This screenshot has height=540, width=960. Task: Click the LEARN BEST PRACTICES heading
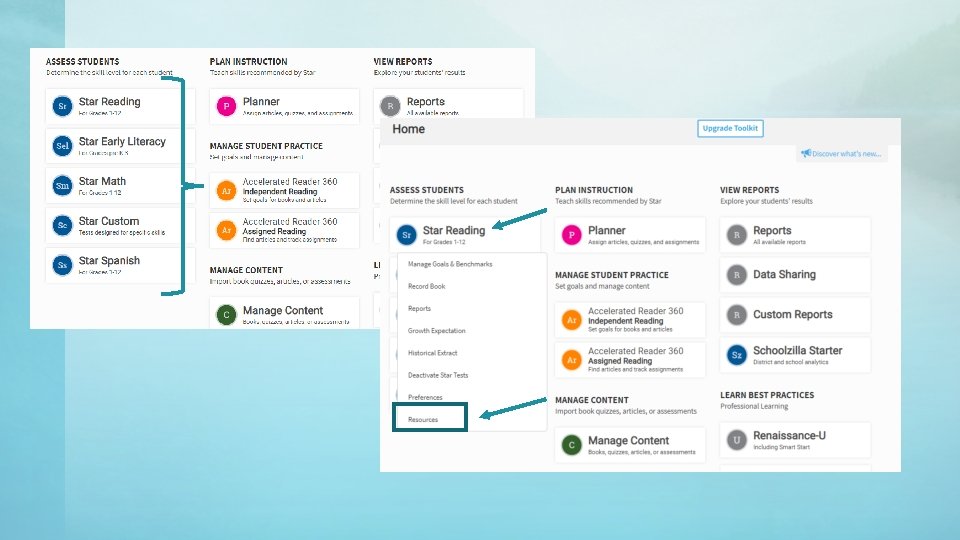click(x=767, y=395)
